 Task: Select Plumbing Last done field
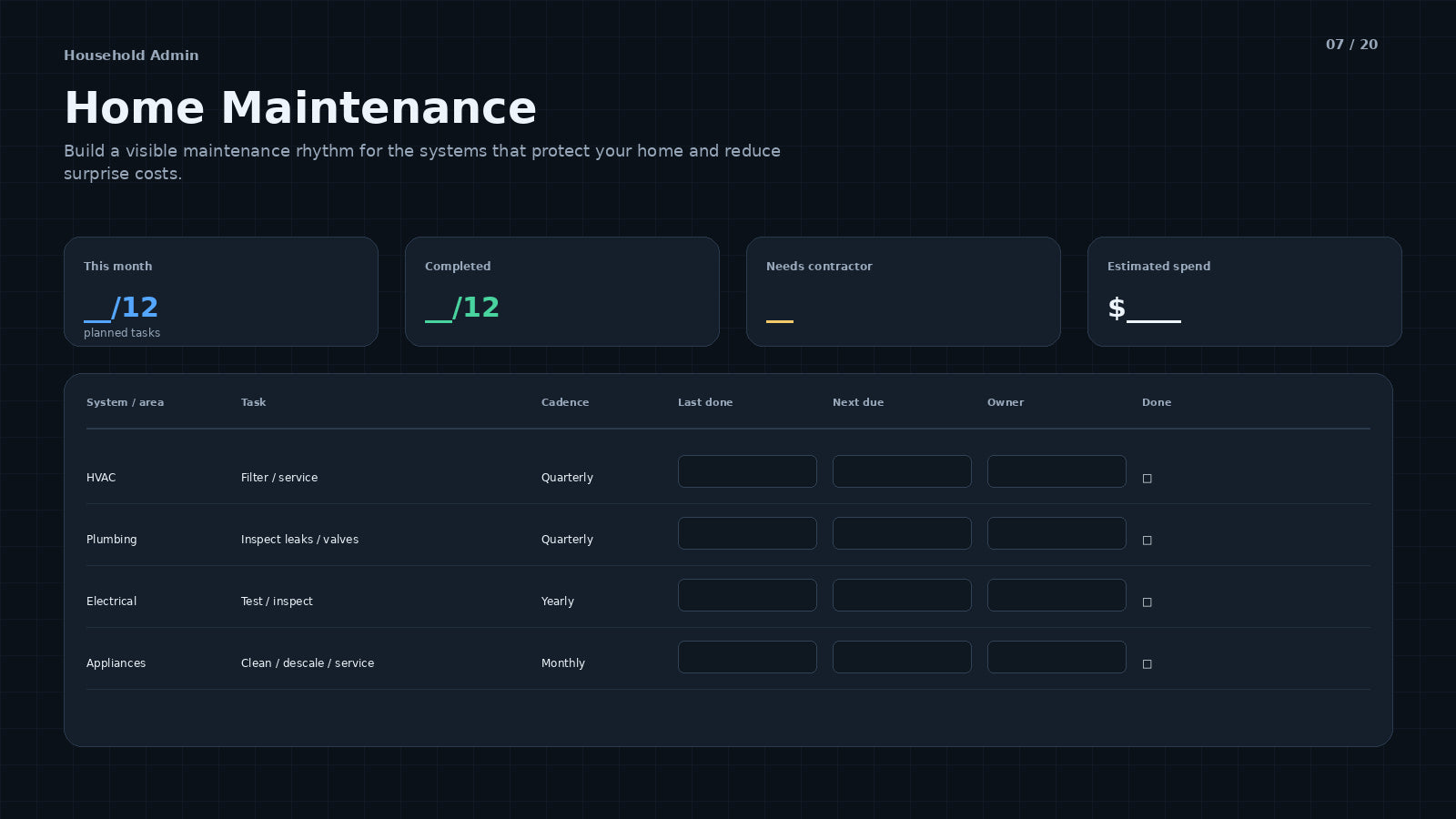747,533
